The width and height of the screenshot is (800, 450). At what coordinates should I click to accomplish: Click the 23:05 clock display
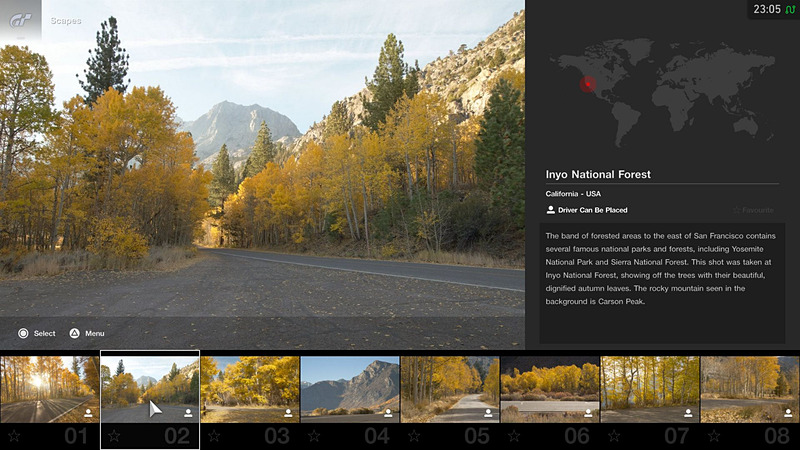tap(767, 9)
